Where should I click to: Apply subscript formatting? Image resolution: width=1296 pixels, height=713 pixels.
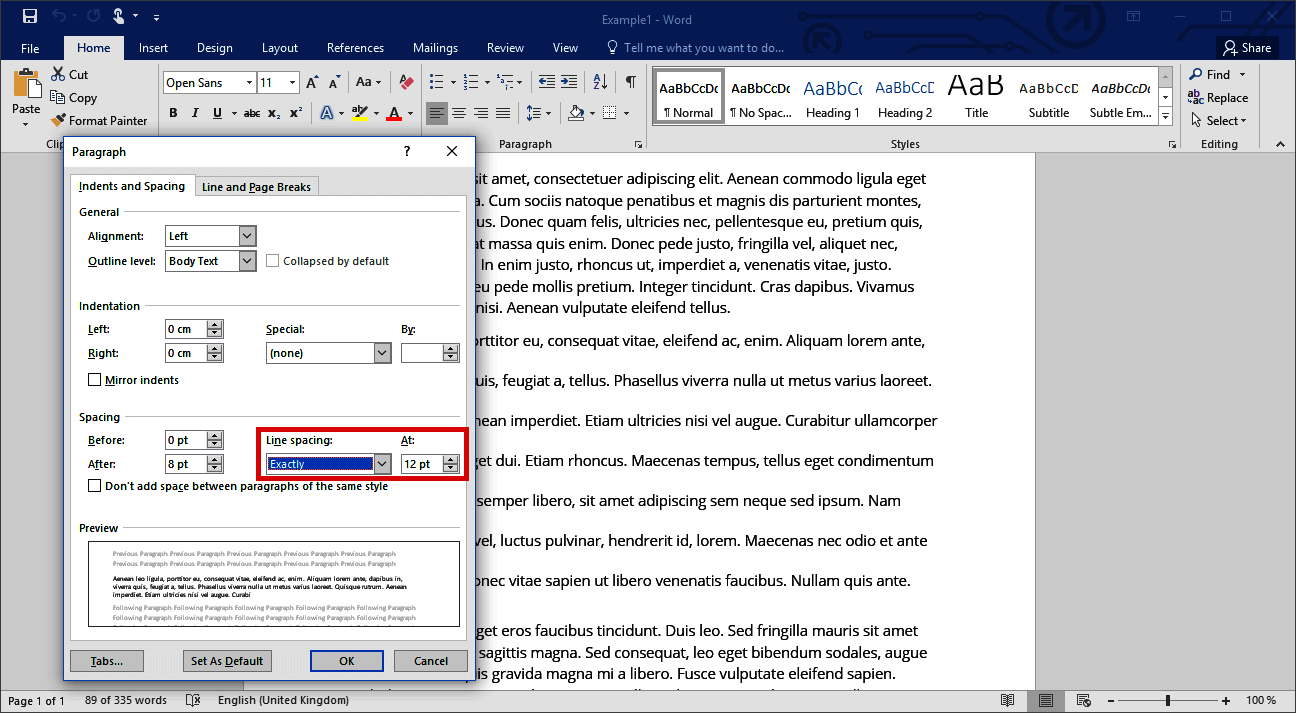[x=273, y=115]
